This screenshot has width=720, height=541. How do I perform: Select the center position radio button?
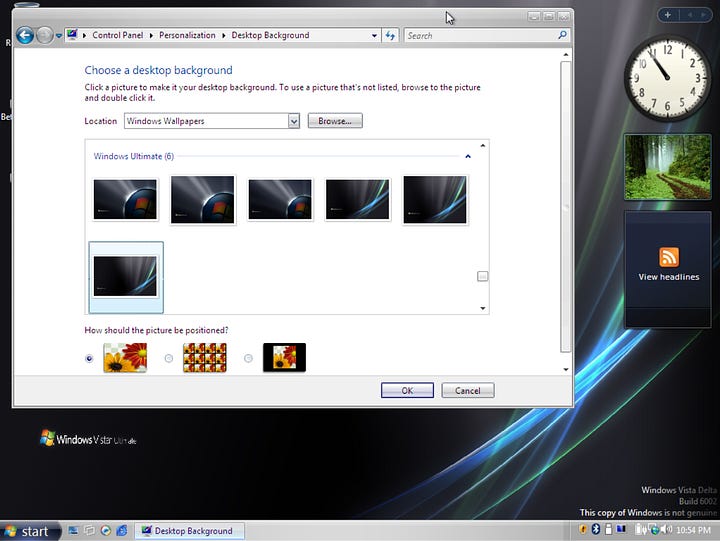pyautogui.click(x=248, y=358)
